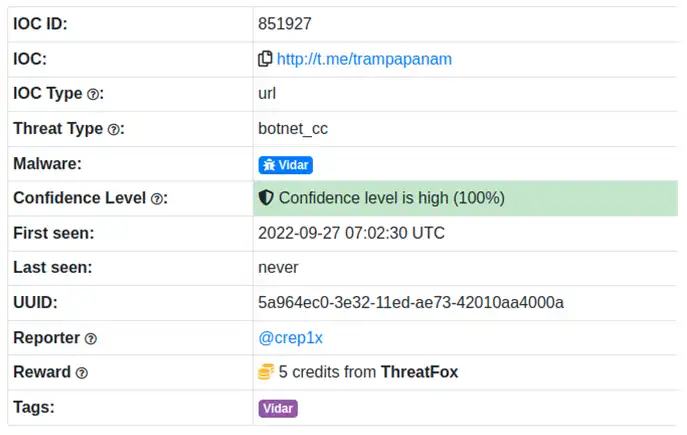Click the Reward help icon

[x=82, y=373]
